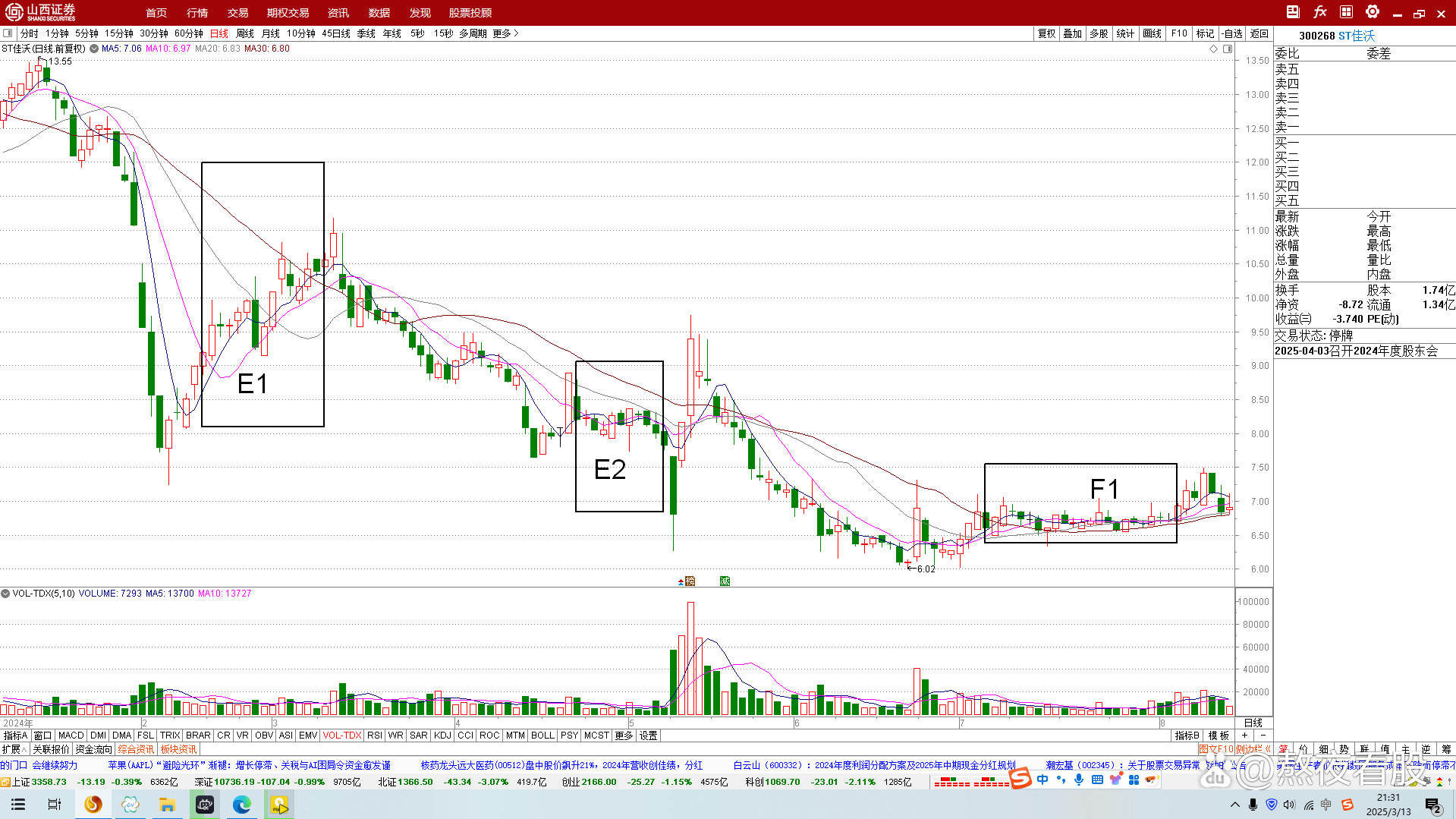Show hidden system tray icons
The width and height of the screenshot is (1456, 819).
[1235, 805]
